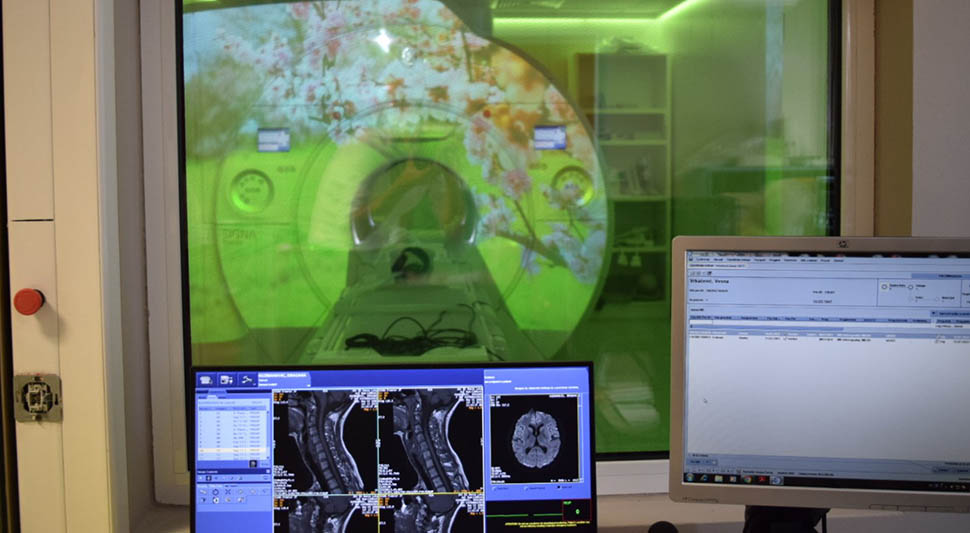Toggle the checkbox in the patient record row
The width and height of the screenshot is (970, 533).
[786, 339]
